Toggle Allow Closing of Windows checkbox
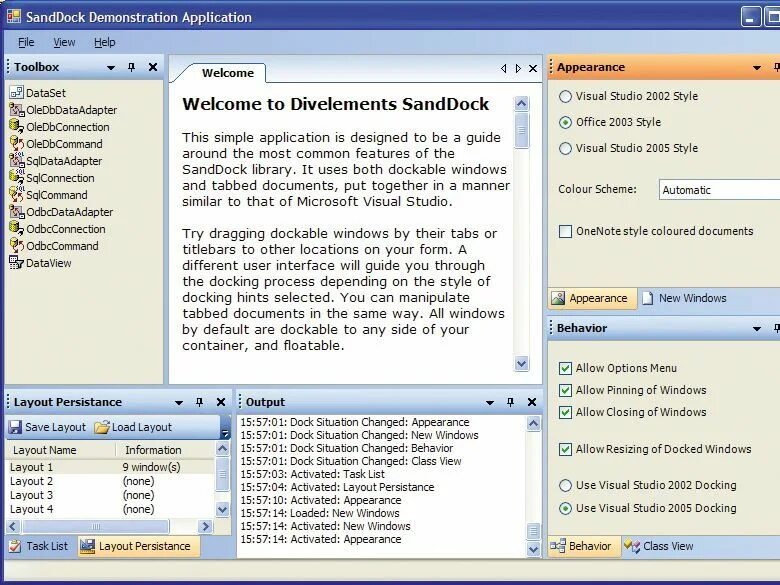The image size is (780, 585). point(565,412)
